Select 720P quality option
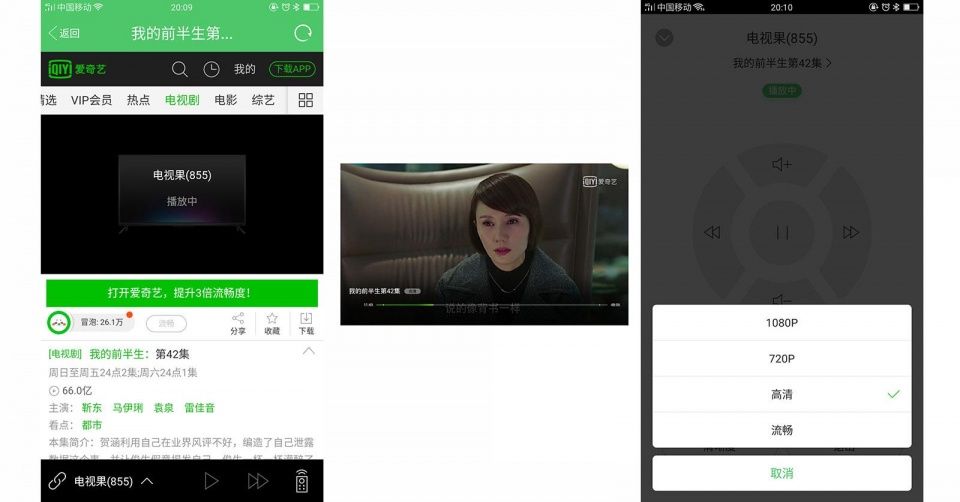Viewport: 960px width, 502px height. pos(782,359)
